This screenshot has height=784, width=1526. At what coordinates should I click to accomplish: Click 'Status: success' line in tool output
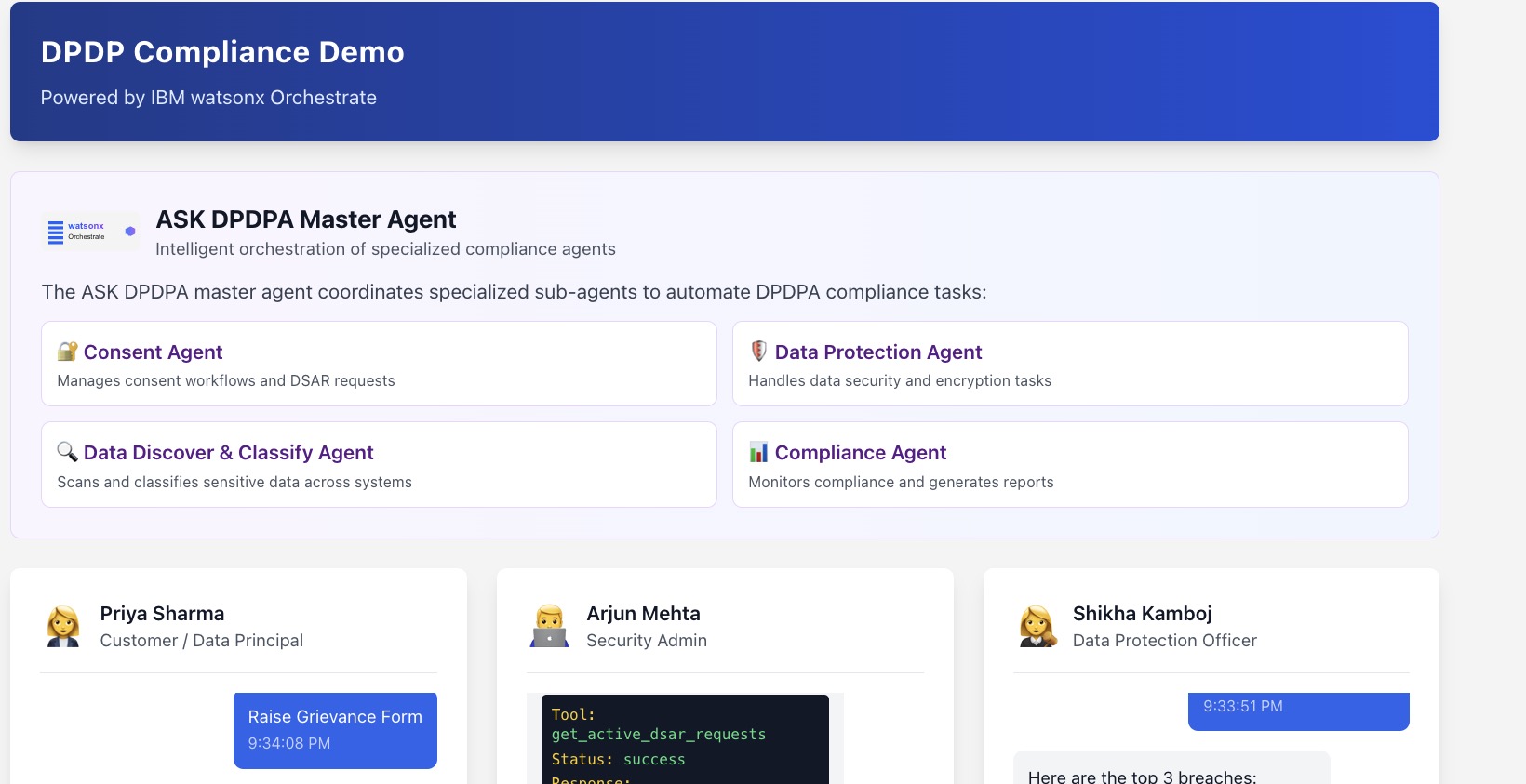point(618,760)
